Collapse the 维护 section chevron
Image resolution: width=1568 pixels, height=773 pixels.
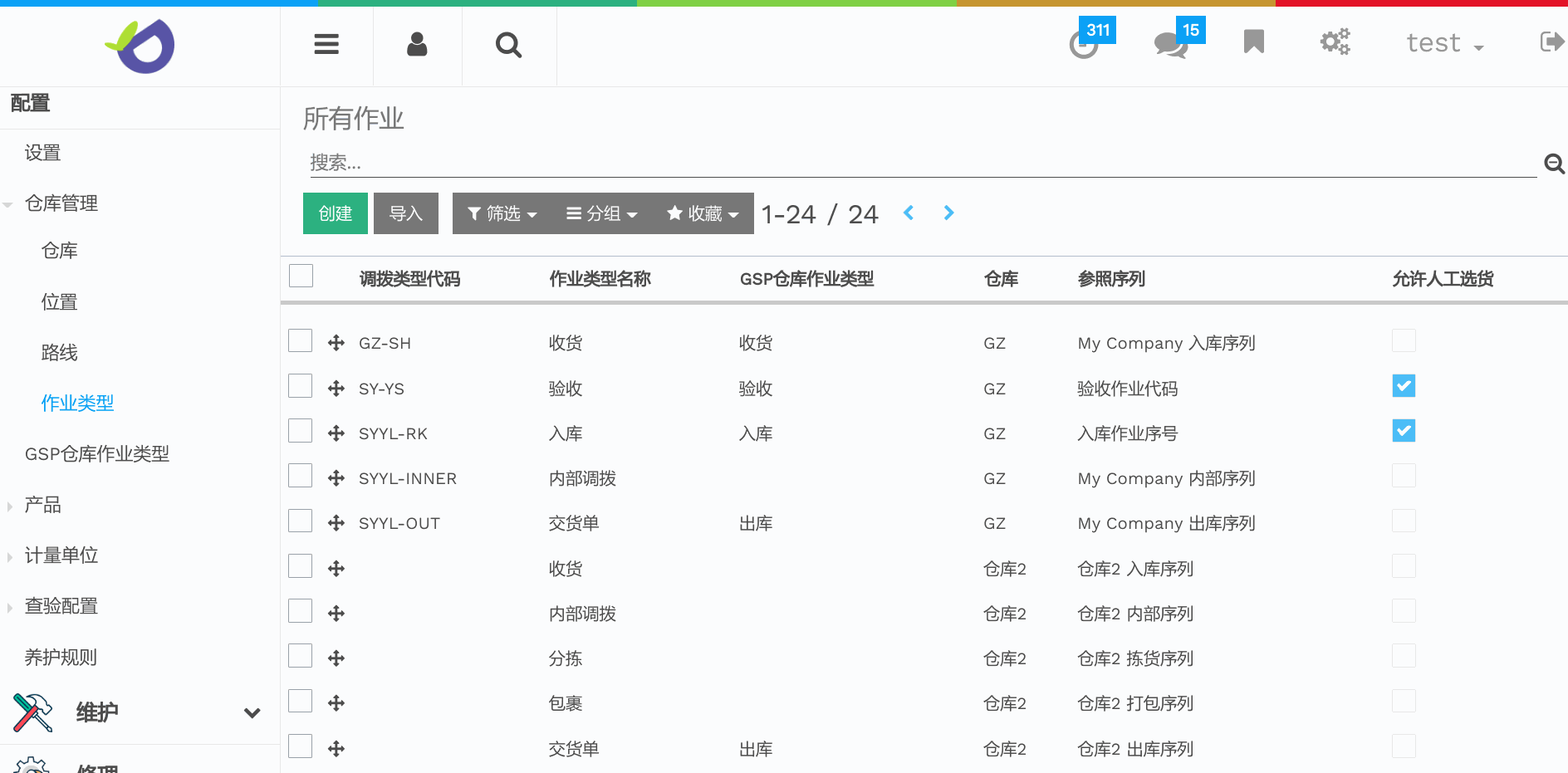252,712
